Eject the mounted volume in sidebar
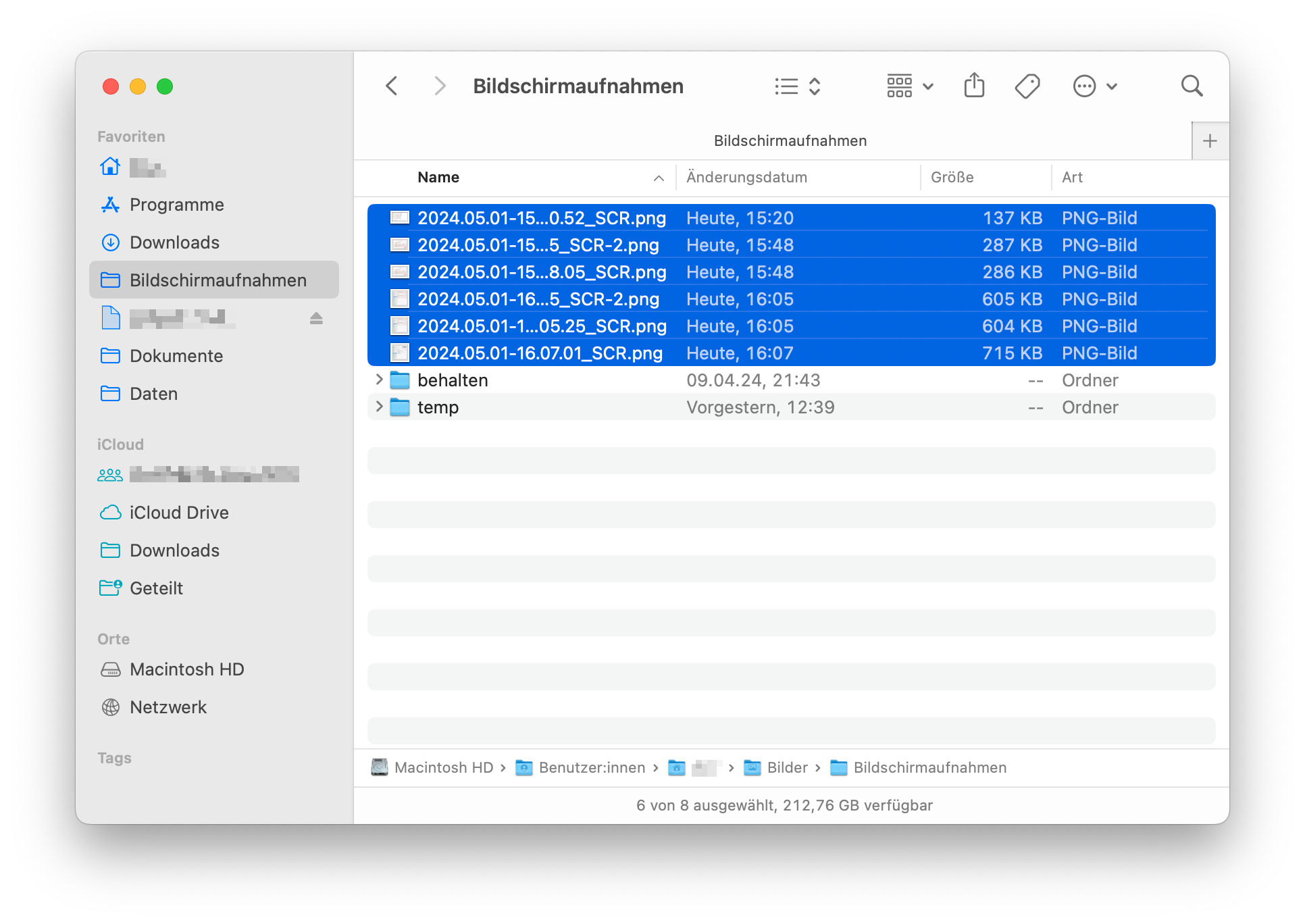Screen dimensions: 1305x924 click(x=316, y=318)
